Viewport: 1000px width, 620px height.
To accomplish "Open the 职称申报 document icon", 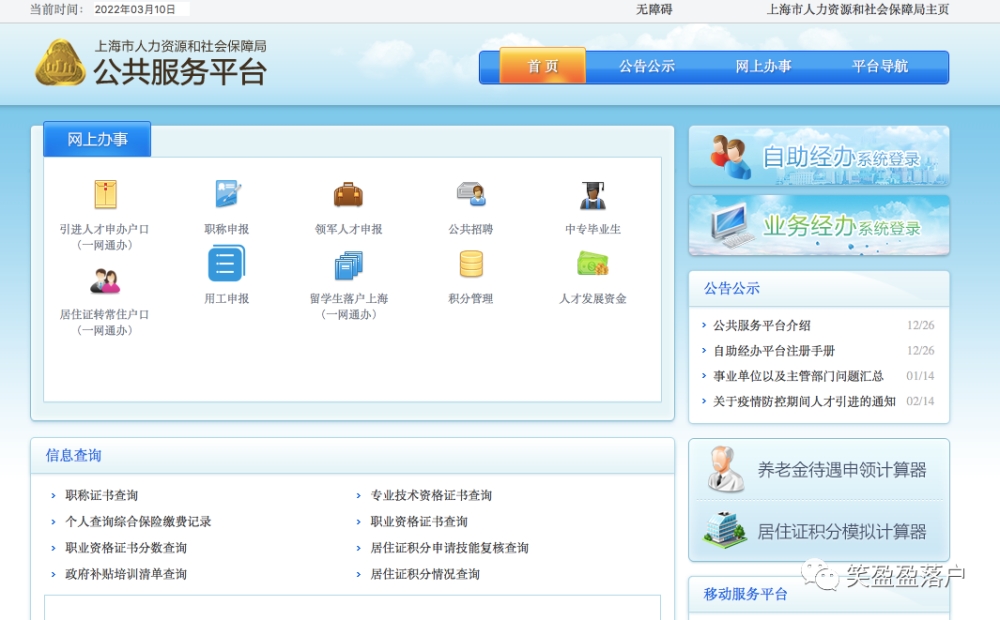I will pos(227,194).
